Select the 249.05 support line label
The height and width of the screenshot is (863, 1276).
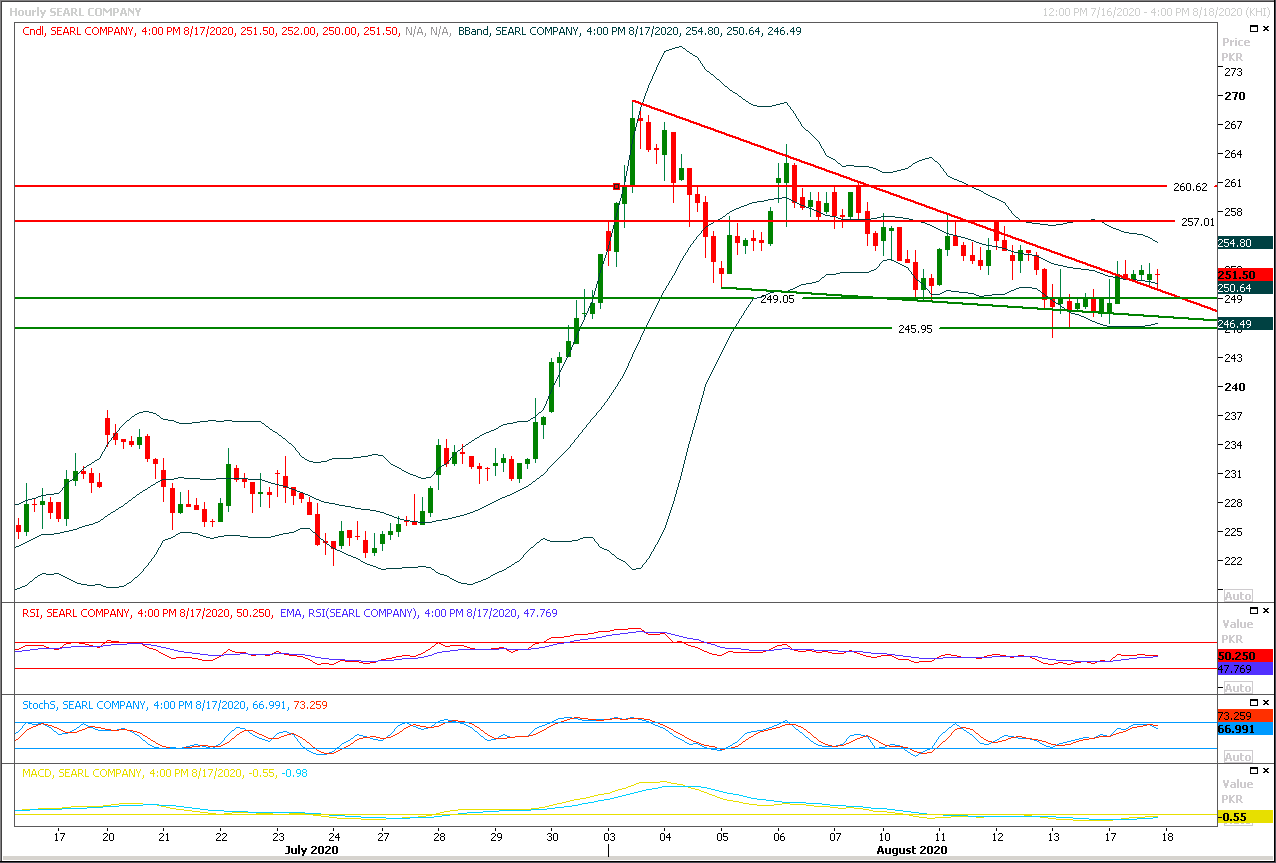pyautogui.click(x=776, y=298)
